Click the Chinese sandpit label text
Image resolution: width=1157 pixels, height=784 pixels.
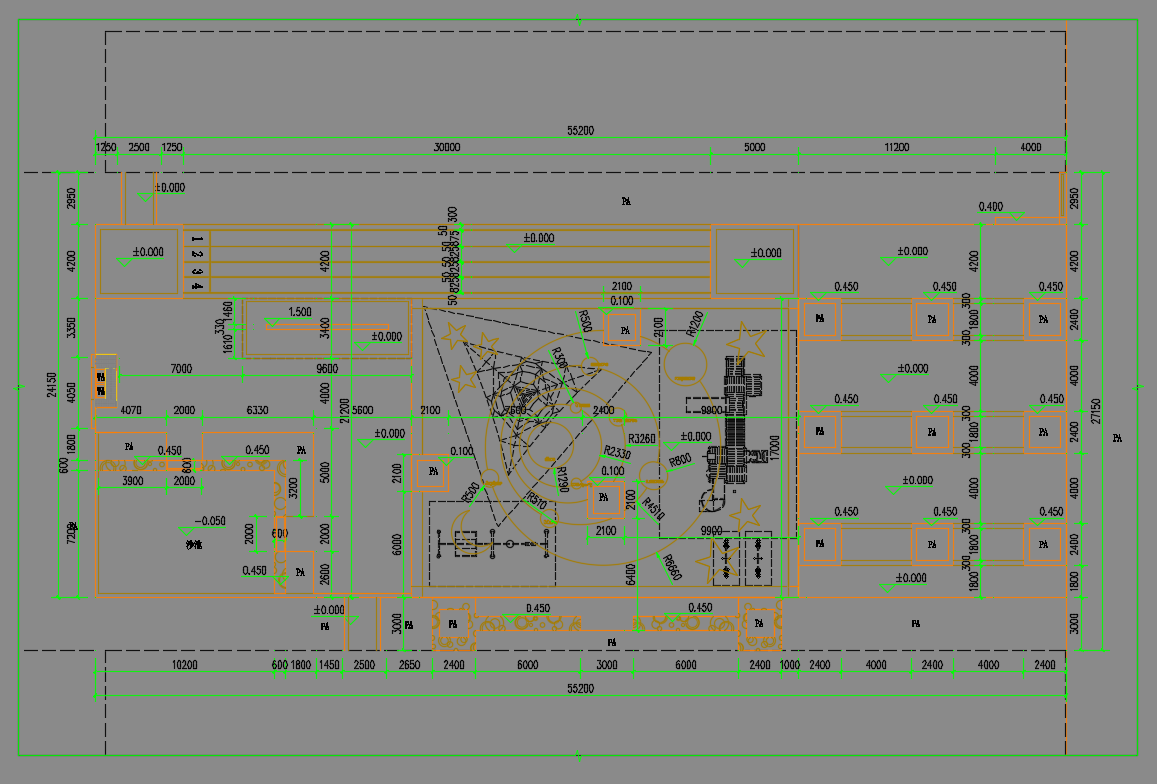(193, 545)
